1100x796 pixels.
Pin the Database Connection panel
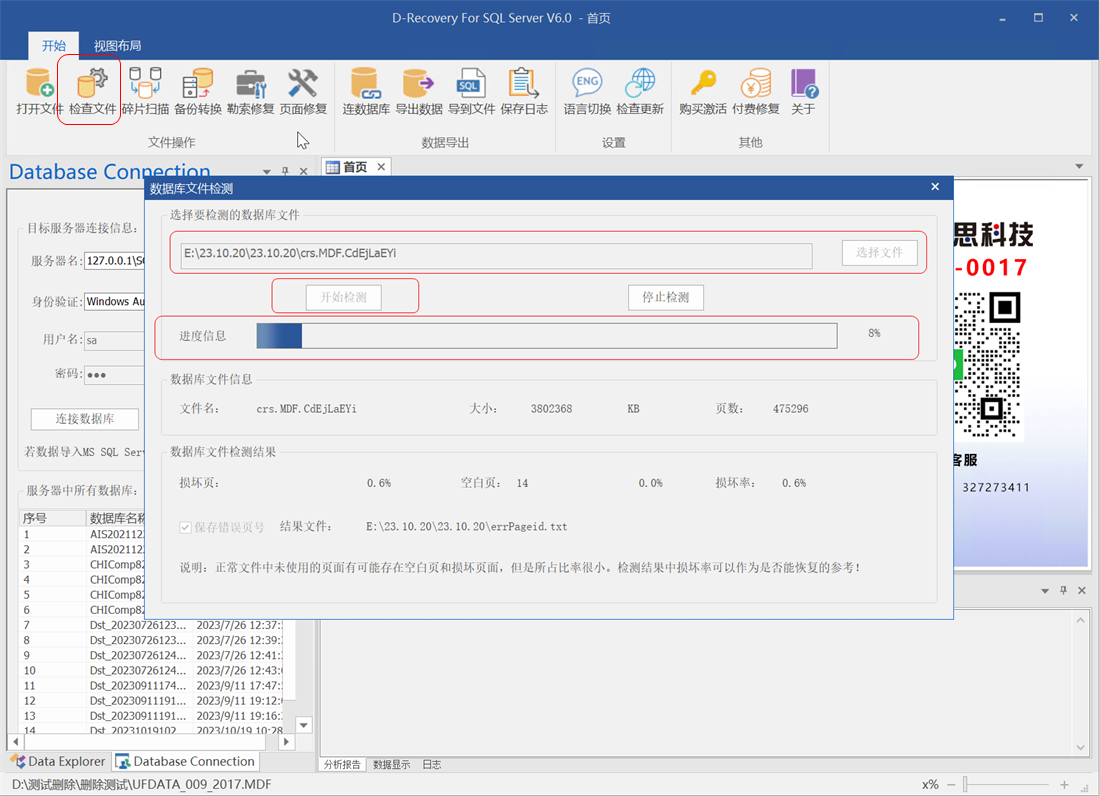point(285,171)
